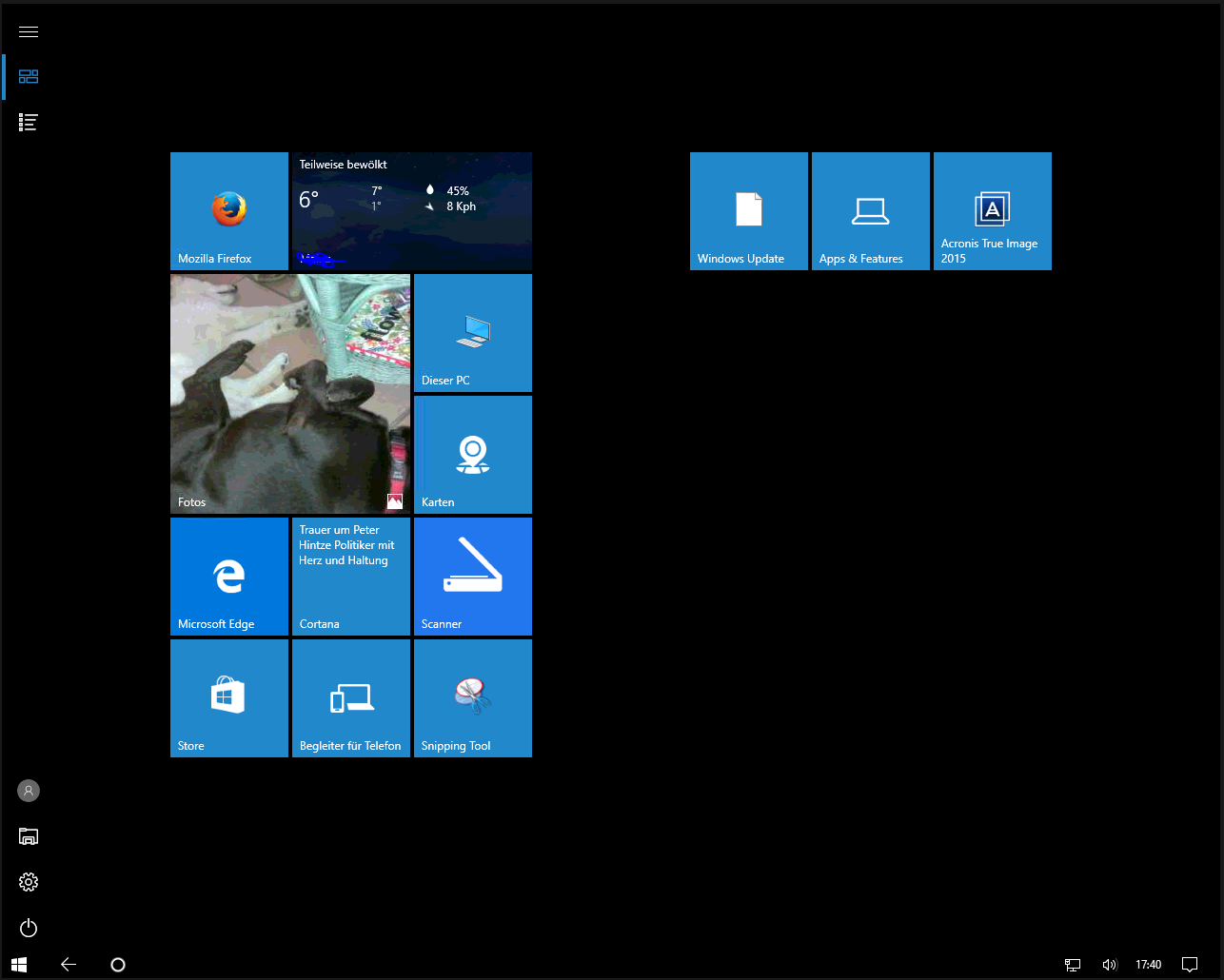The width and height of the screenshot is (1224, 980).
Task: Open the Scanner tile
Action: (473, 577)
